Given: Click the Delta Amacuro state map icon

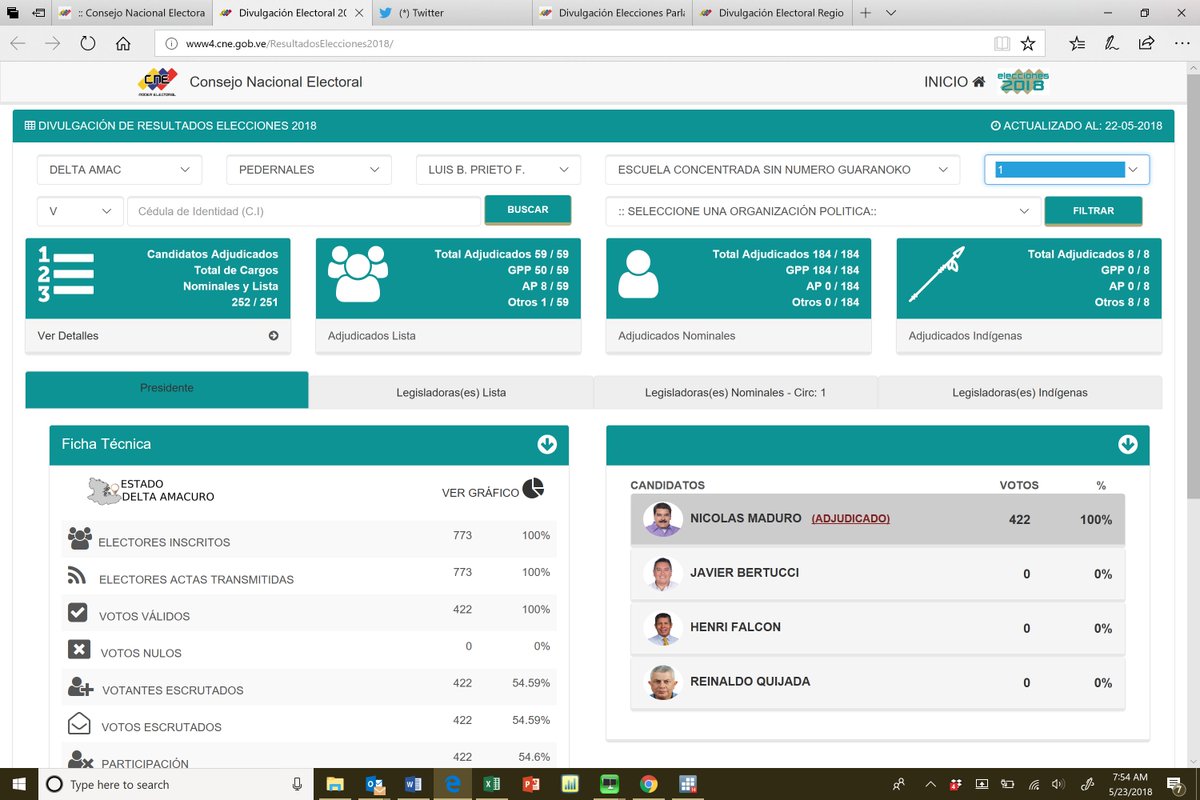Looking at the screenshot, I should [103, 490].
